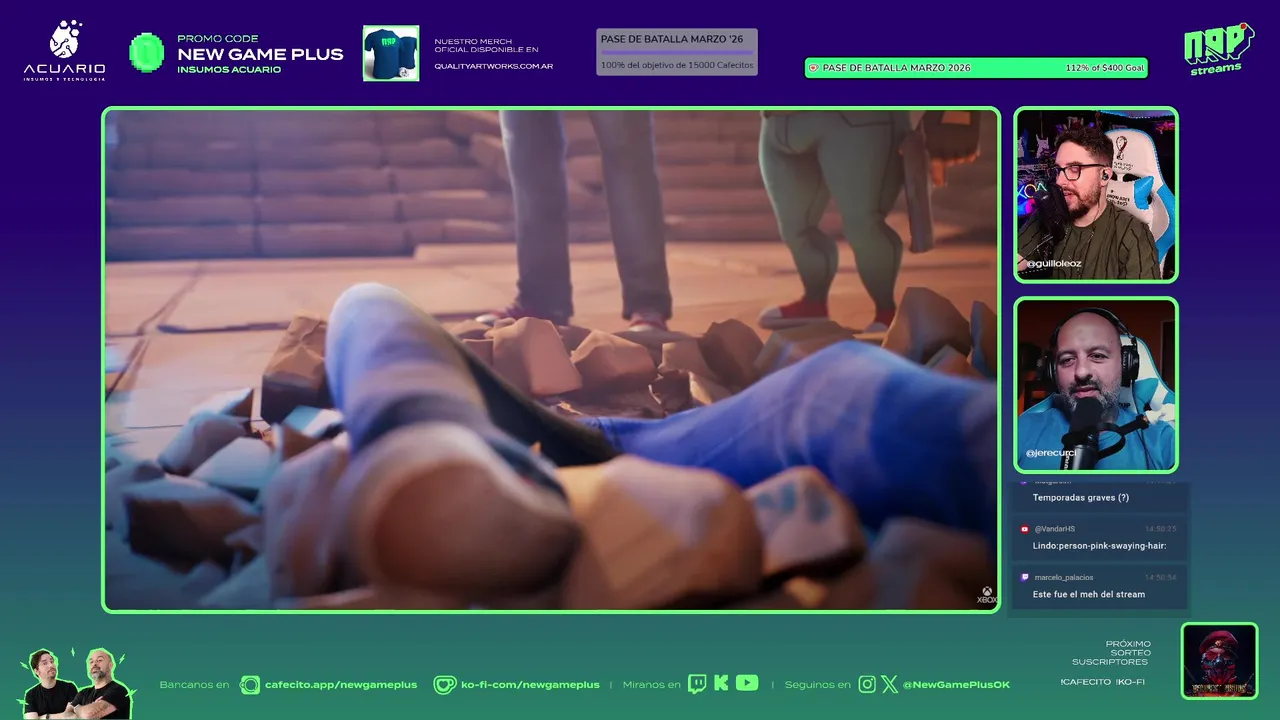
Task: Open the X icon in footer
Action: [x=889, y=685]
